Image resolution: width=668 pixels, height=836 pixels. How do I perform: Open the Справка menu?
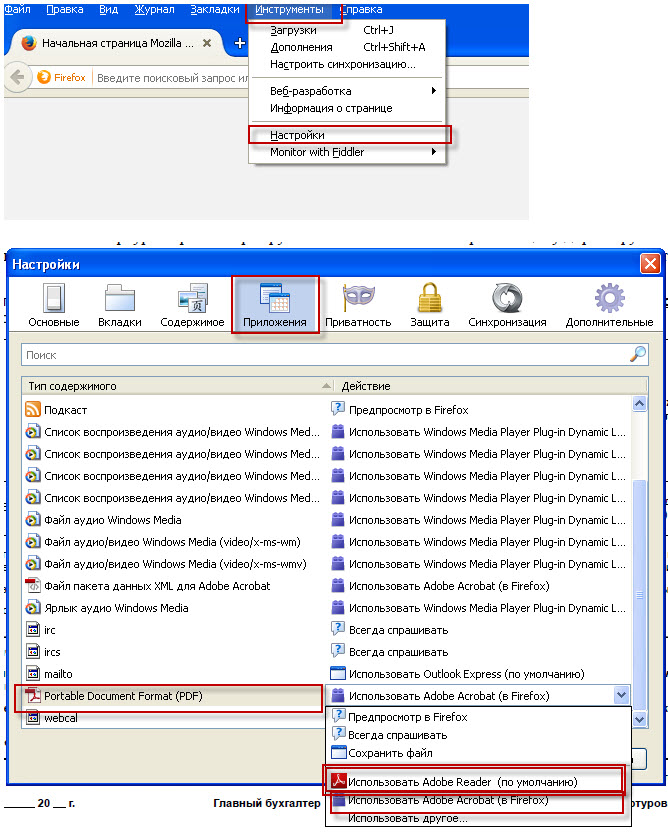pyautogui.click(x=361, y=9)
